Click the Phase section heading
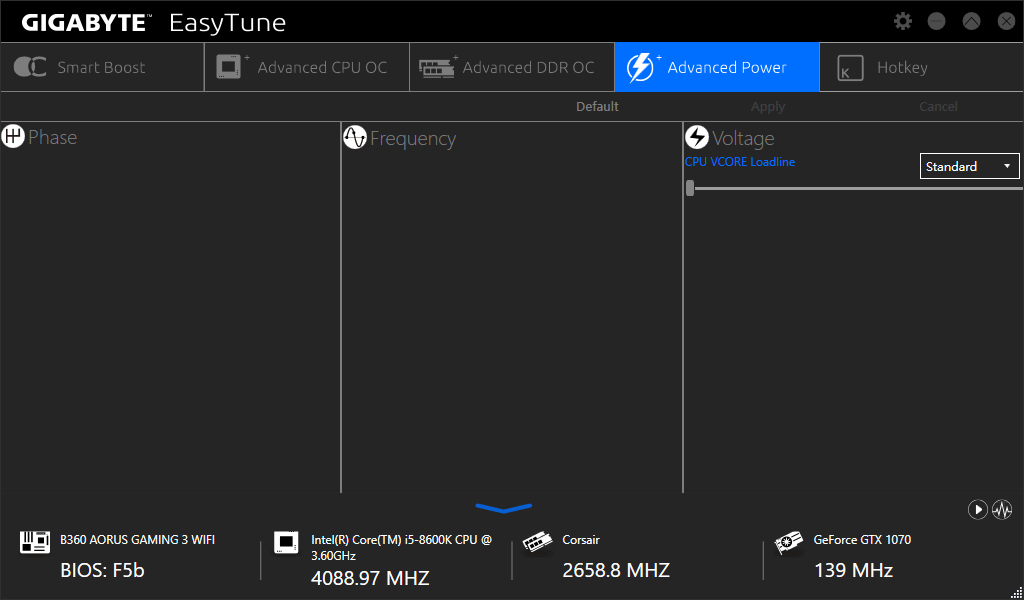This screenshot has width=1024, height=600. 52,137
